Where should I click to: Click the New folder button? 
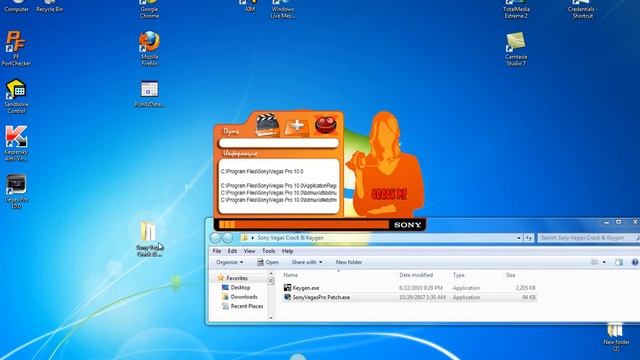(x=349, y=262)
